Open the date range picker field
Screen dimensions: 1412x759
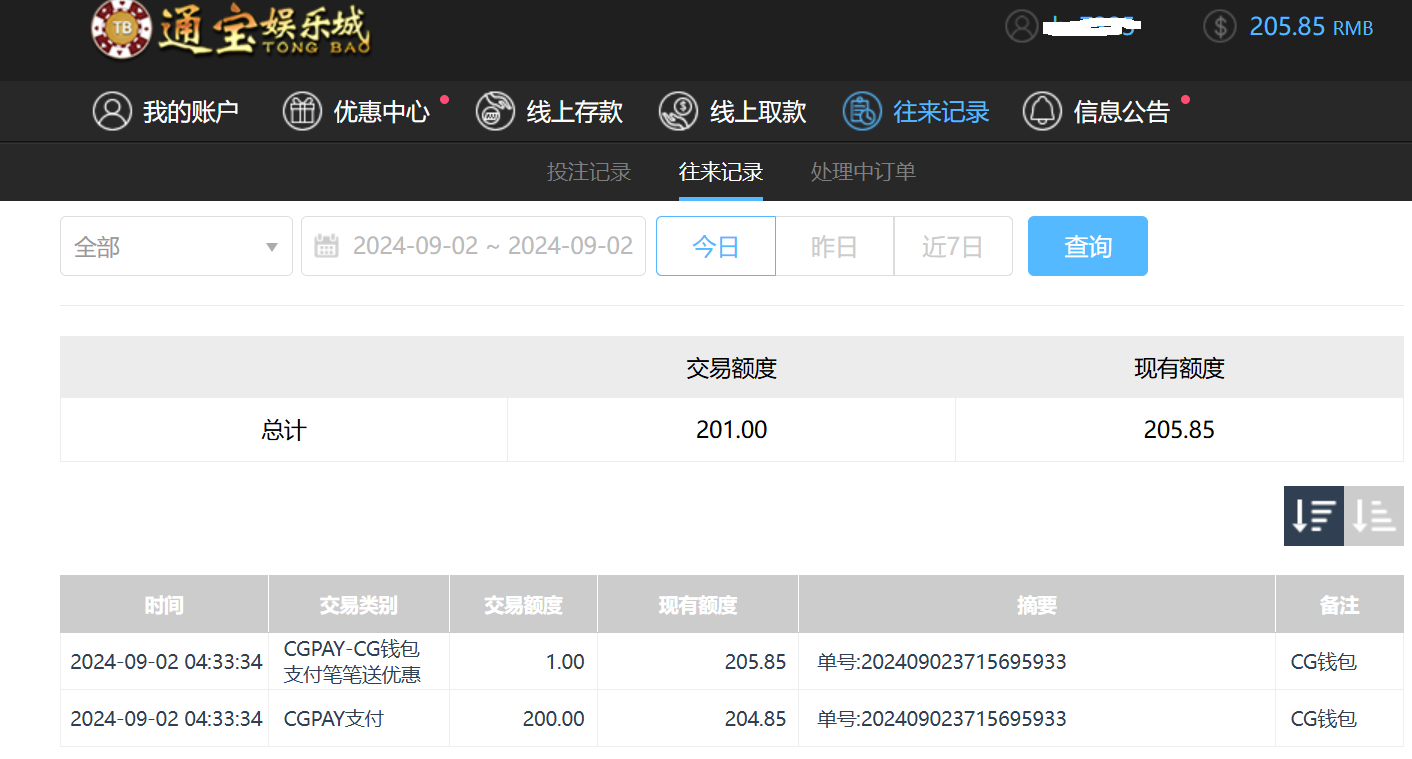point(490,246)
